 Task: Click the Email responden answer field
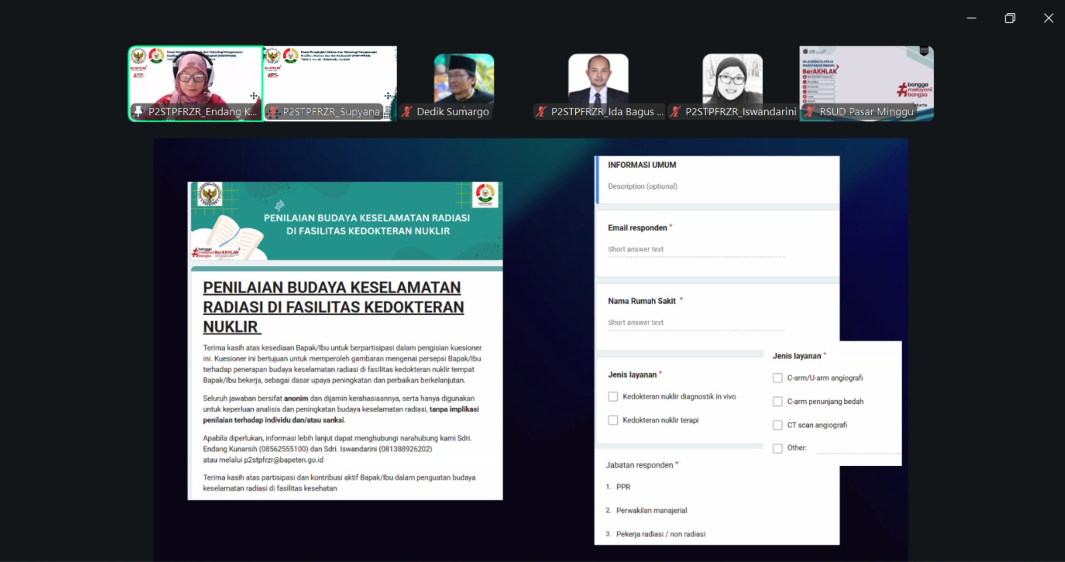[x=696, y=250]
